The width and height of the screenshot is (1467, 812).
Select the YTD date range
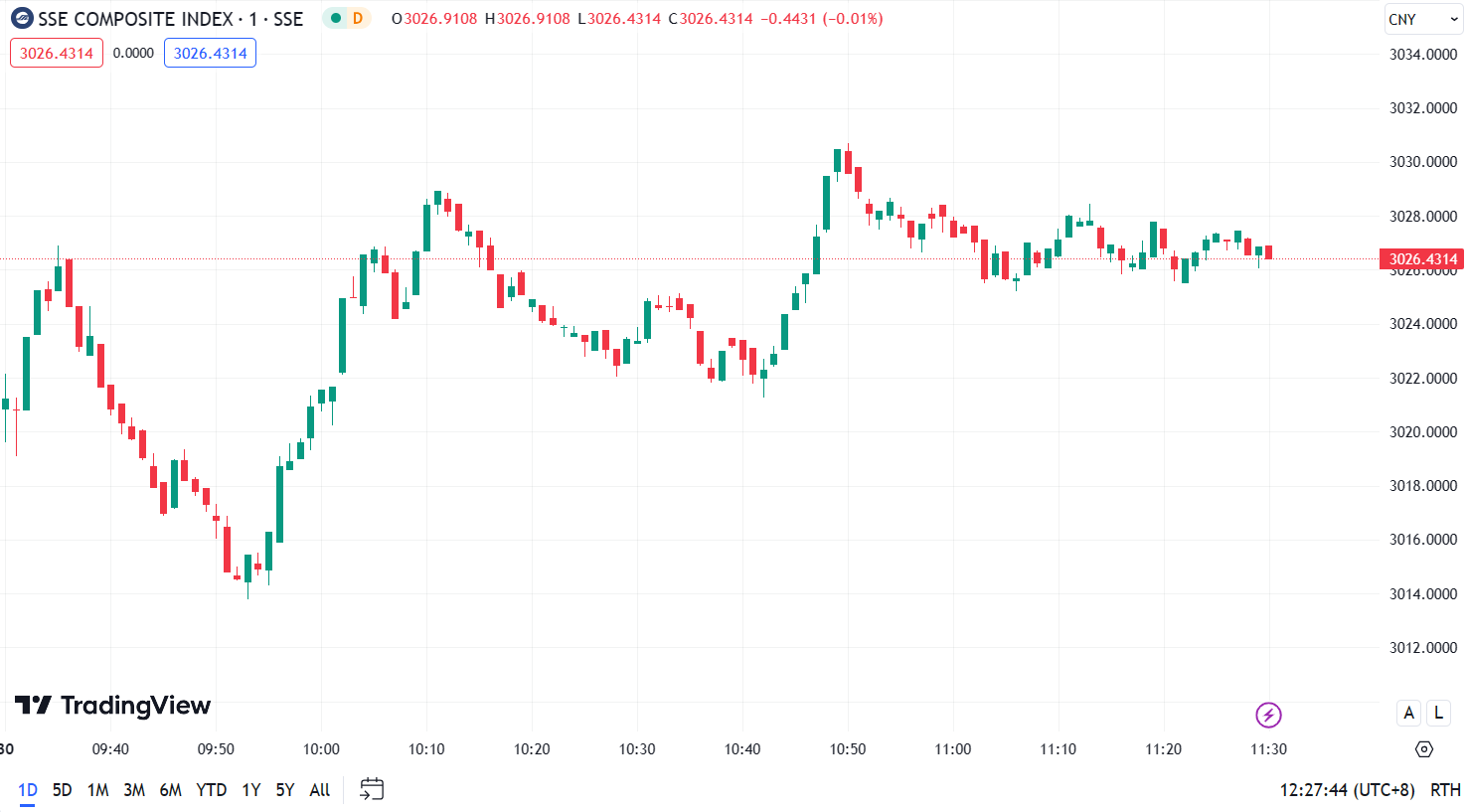tap(211, 790)
